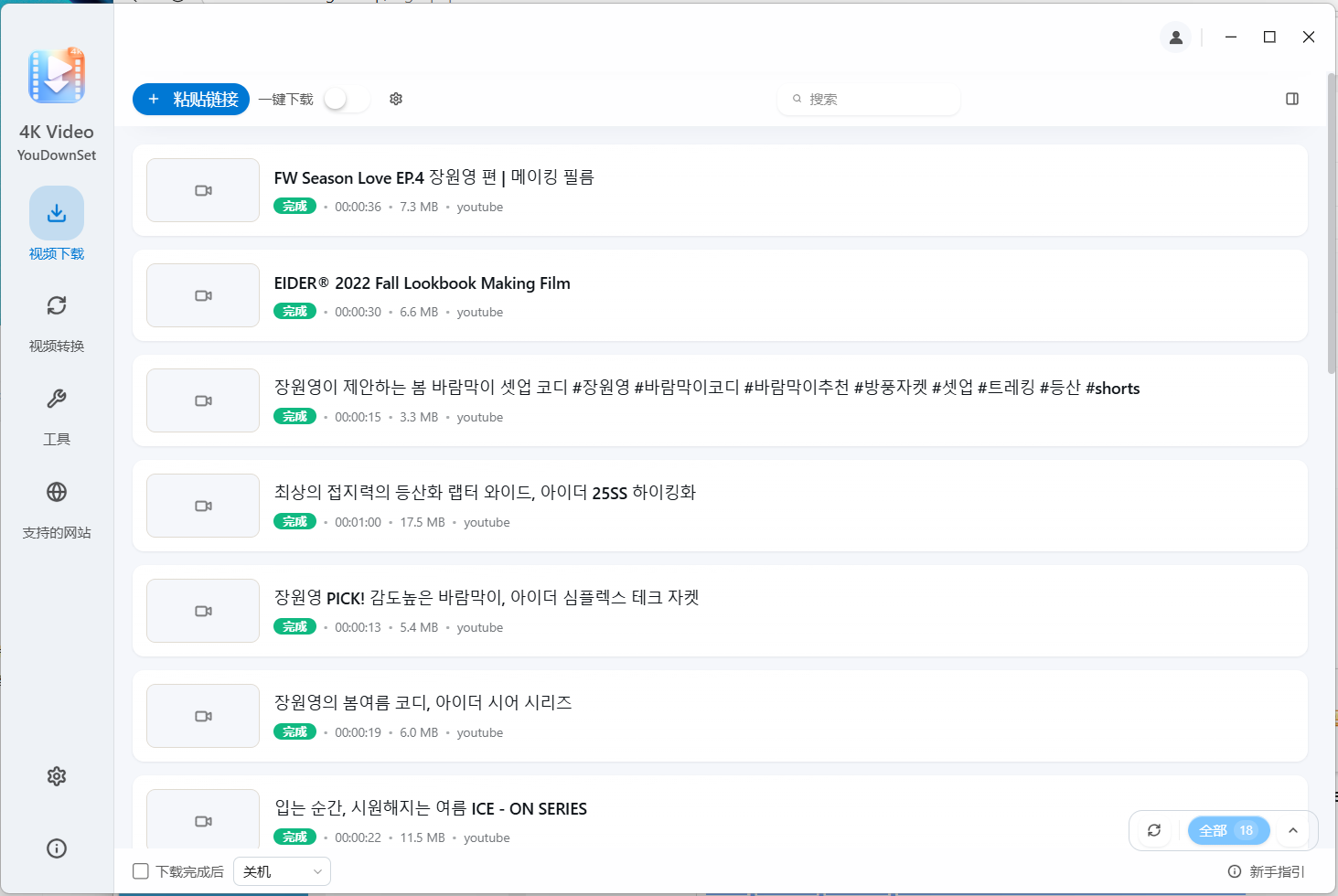Check the 下载完成后 checkbox
The image size is (1338, 896).
(140, 871)
